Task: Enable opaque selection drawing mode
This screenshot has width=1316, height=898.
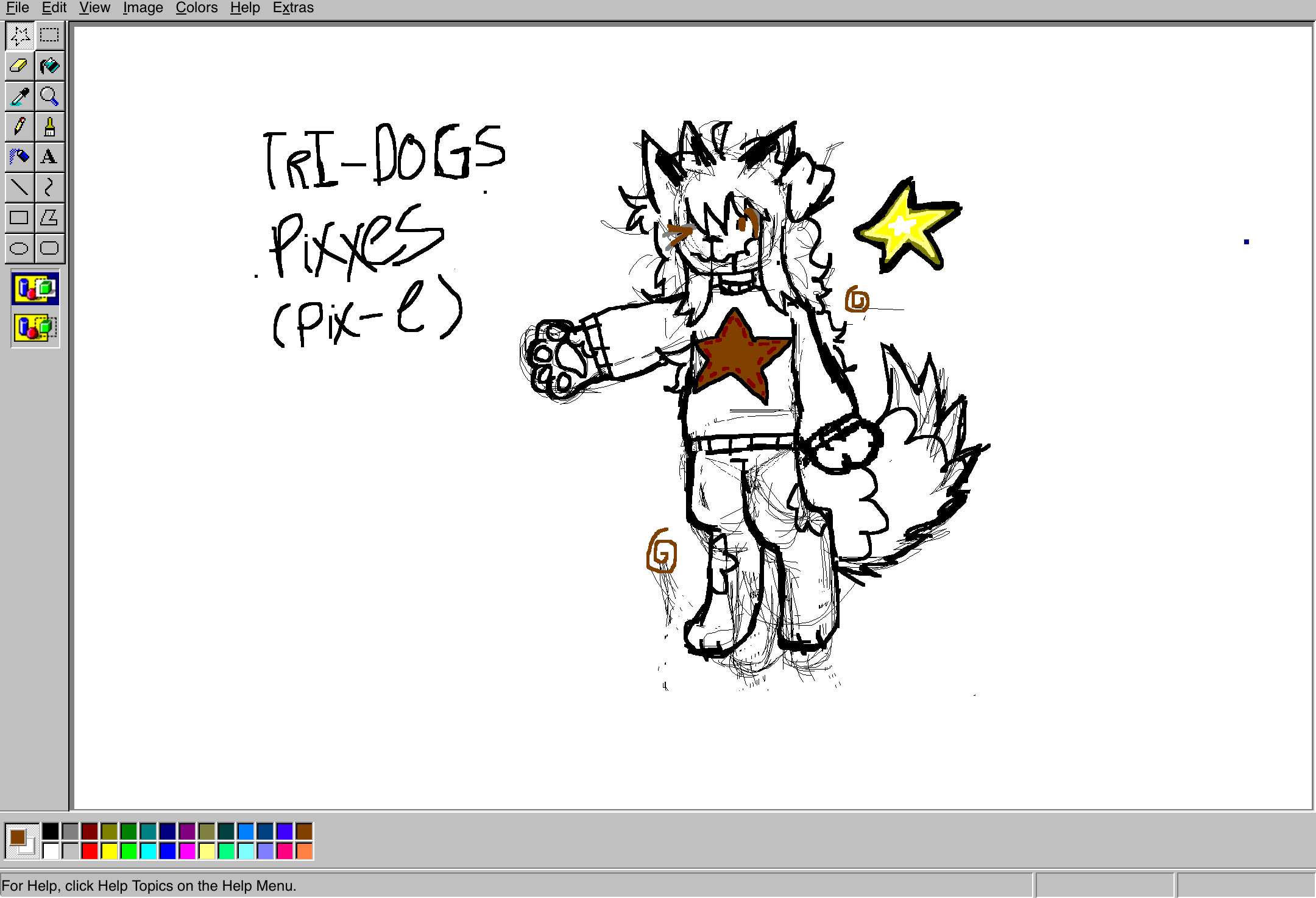Action: point(35,289)
